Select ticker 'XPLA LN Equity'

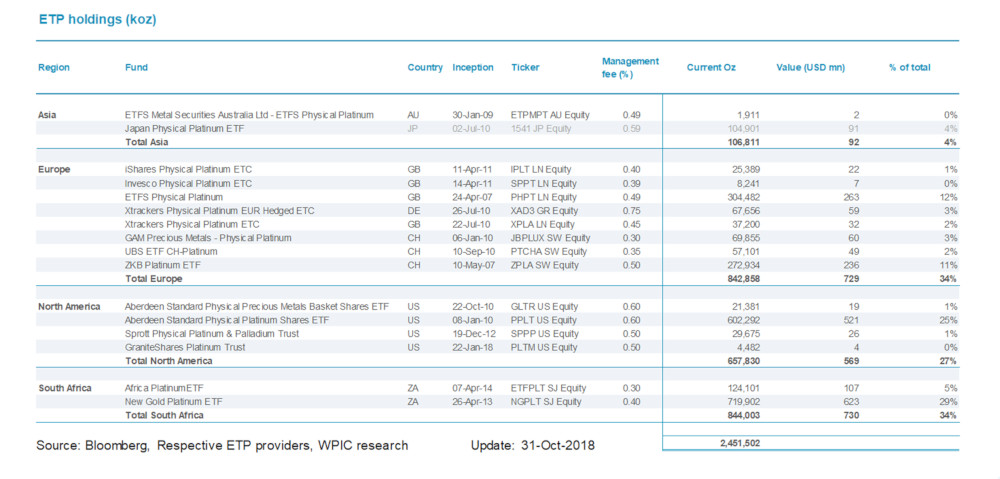click(x=543, y=225)
